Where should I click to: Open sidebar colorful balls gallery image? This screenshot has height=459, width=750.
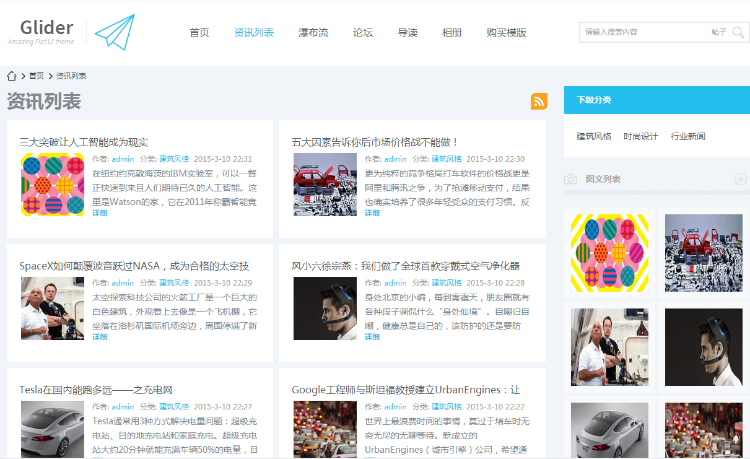609,253
